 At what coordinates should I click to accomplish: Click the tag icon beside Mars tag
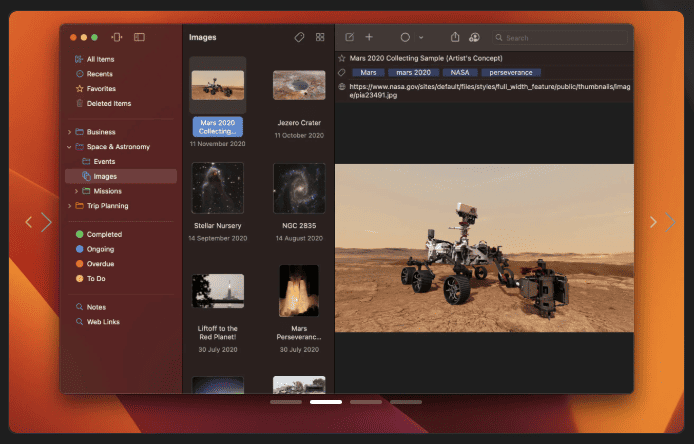coord(342,72)
